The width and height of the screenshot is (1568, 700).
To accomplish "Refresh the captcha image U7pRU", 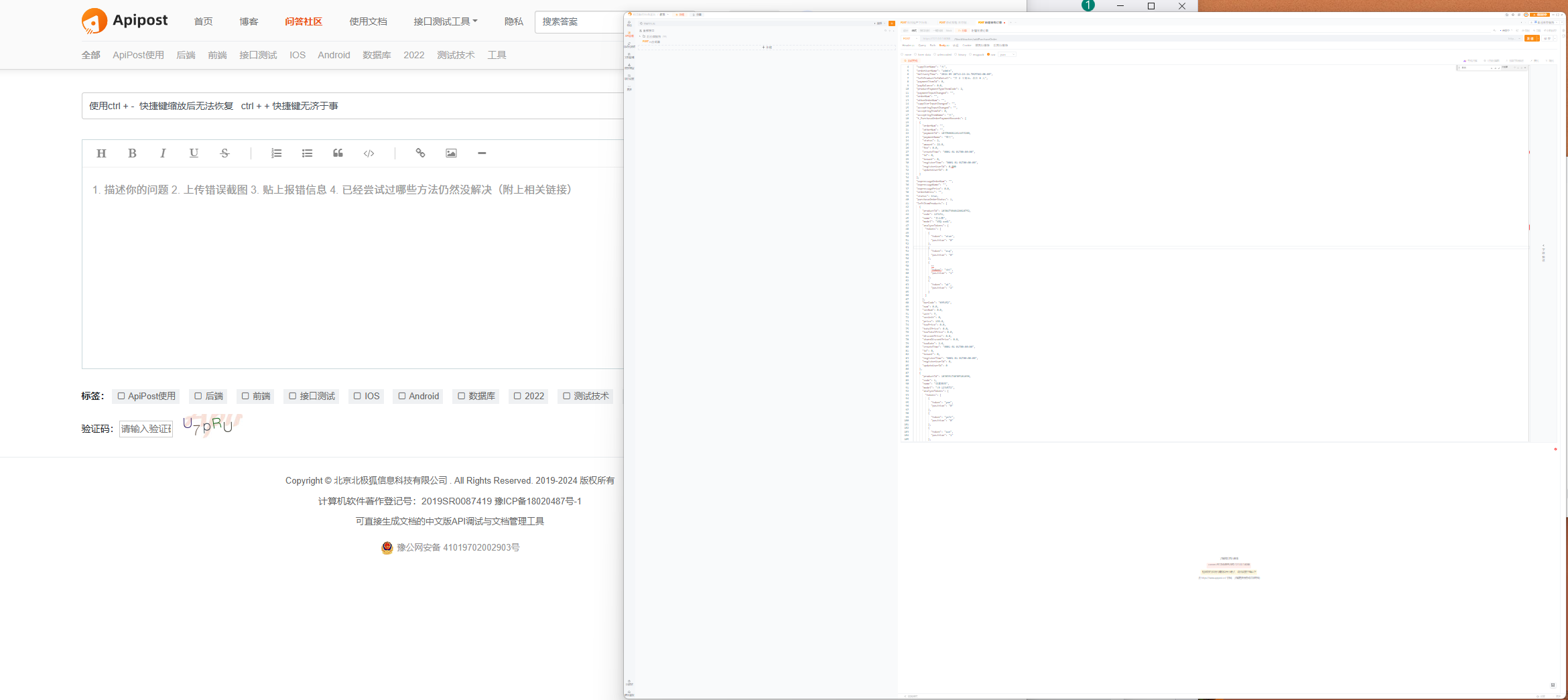I will (x=212, y=425).
